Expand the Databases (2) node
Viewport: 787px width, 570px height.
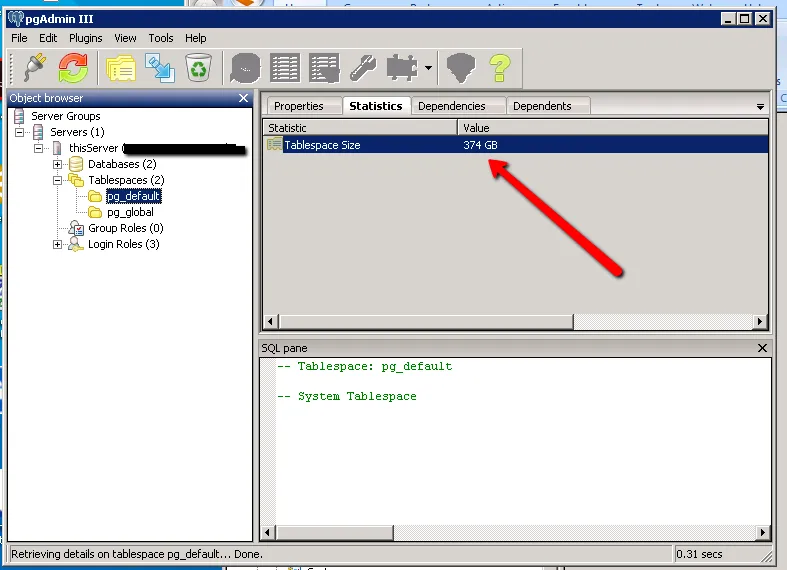pos(57,164)
